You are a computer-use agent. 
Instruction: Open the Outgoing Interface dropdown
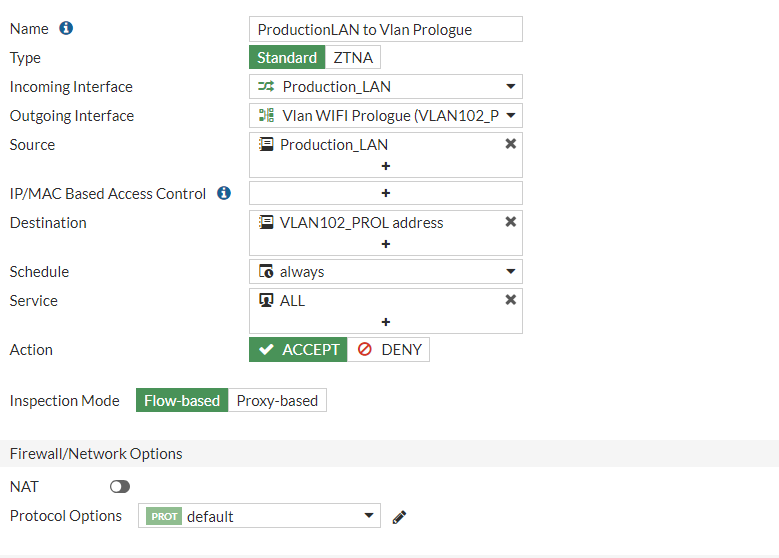[386, 116]
